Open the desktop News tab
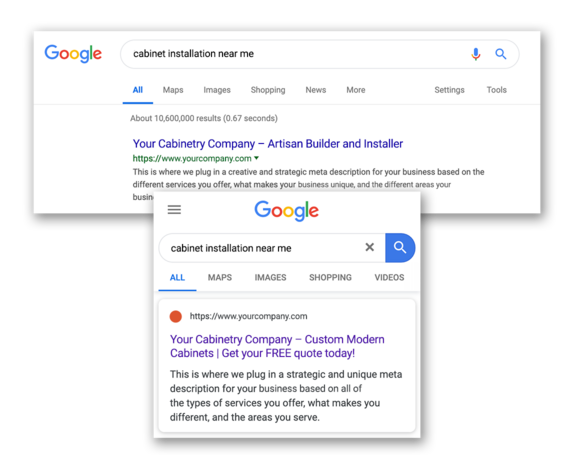Screen dimensions: 574x455 (316, 90)
